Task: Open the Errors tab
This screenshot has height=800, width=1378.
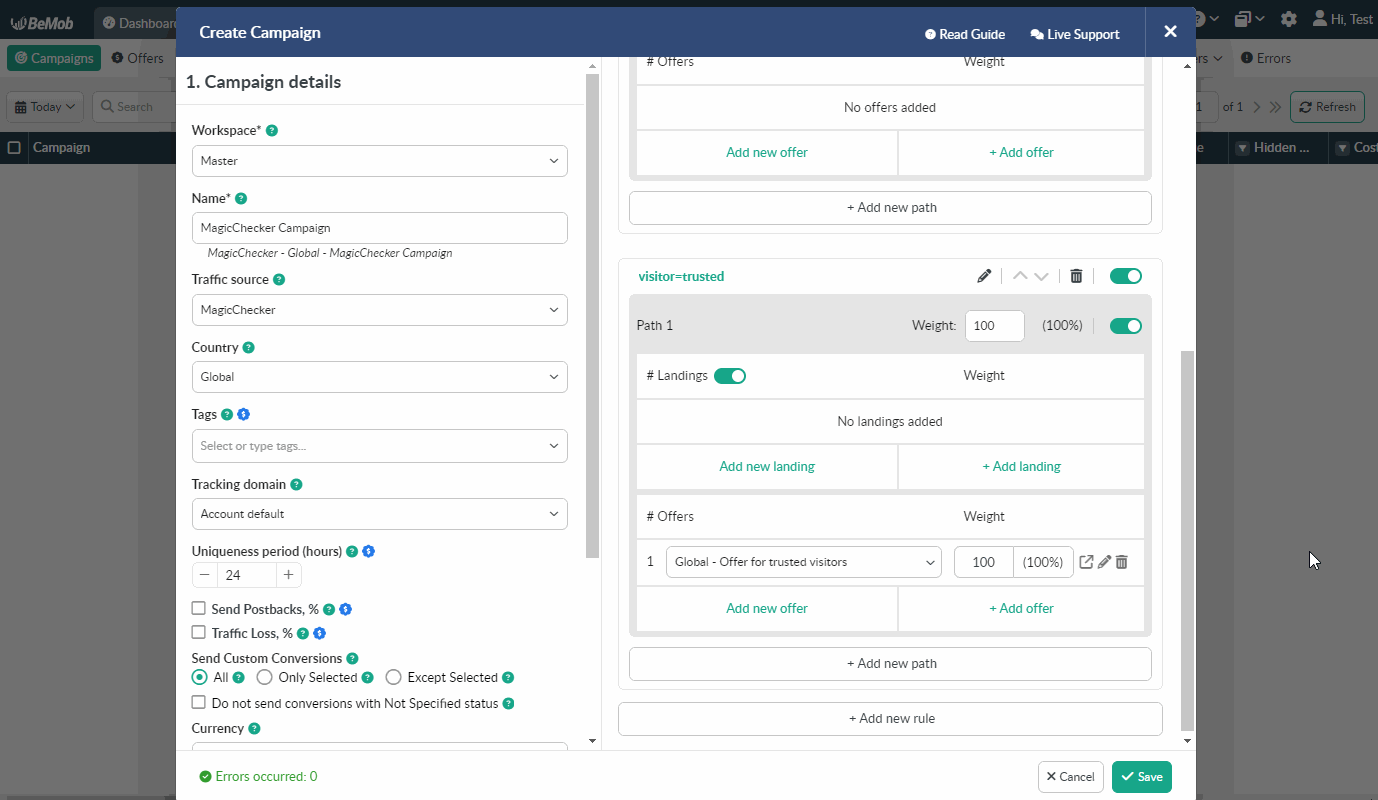Action: pyautogui.click(x=1266, y=58)
